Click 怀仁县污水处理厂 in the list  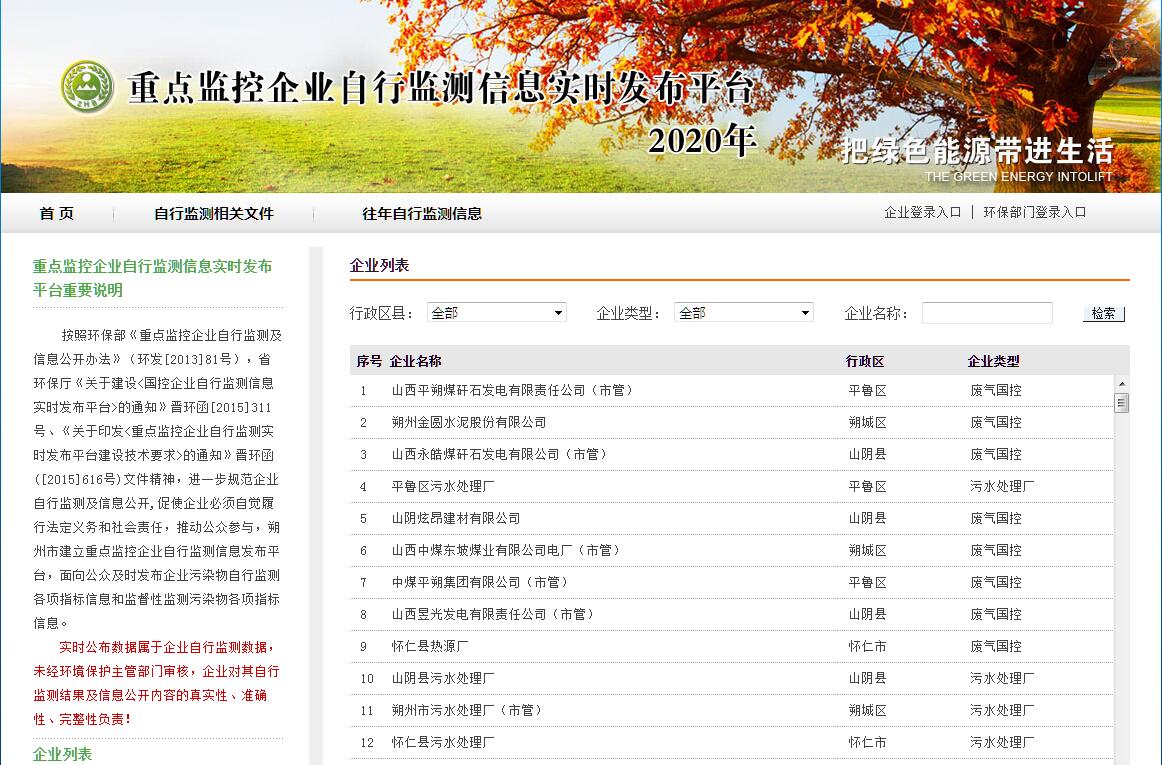[443, 742]
